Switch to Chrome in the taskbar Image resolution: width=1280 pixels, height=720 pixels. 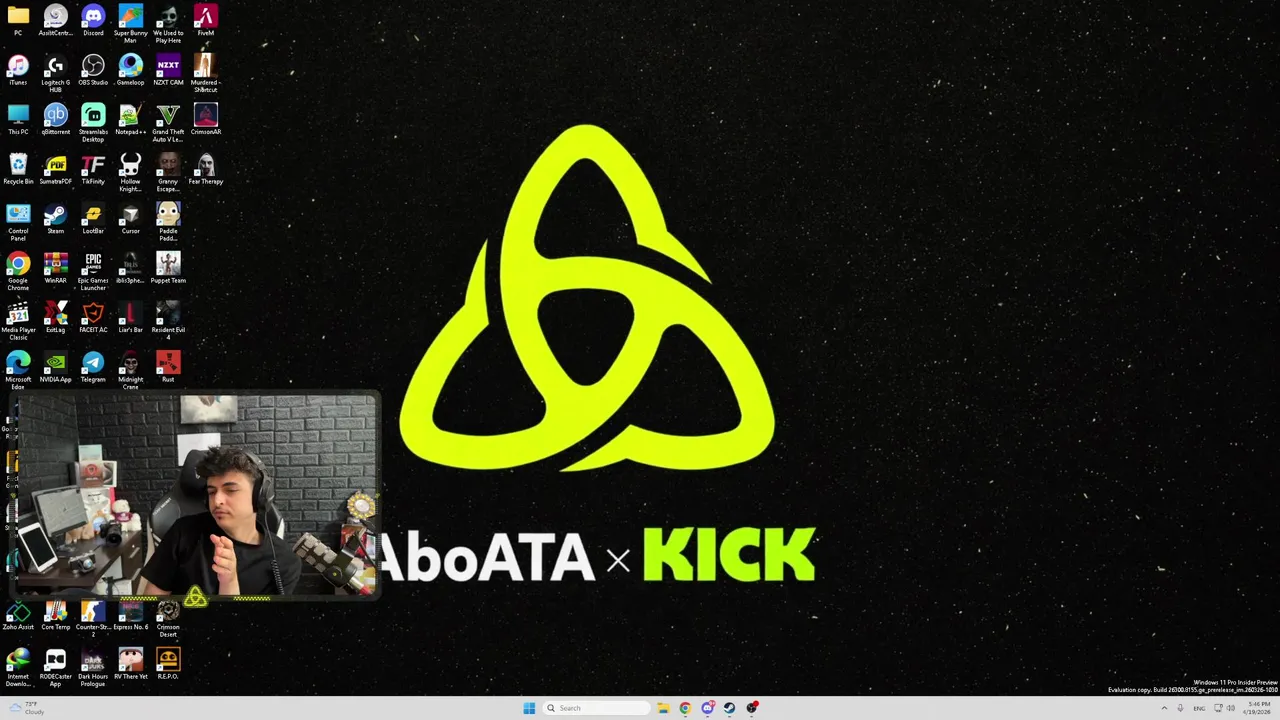[685, 708]
